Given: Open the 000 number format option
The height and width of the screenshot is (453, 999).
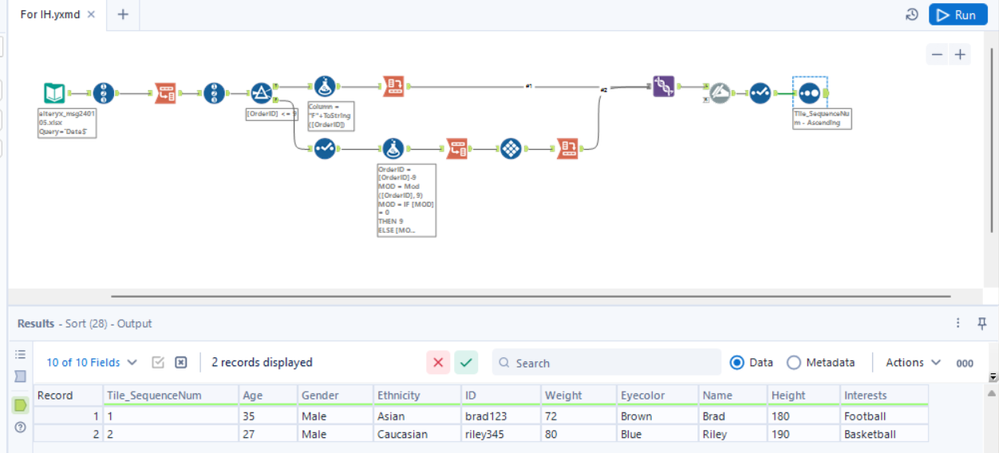Looking at the screenshot, I should [965, 363].
